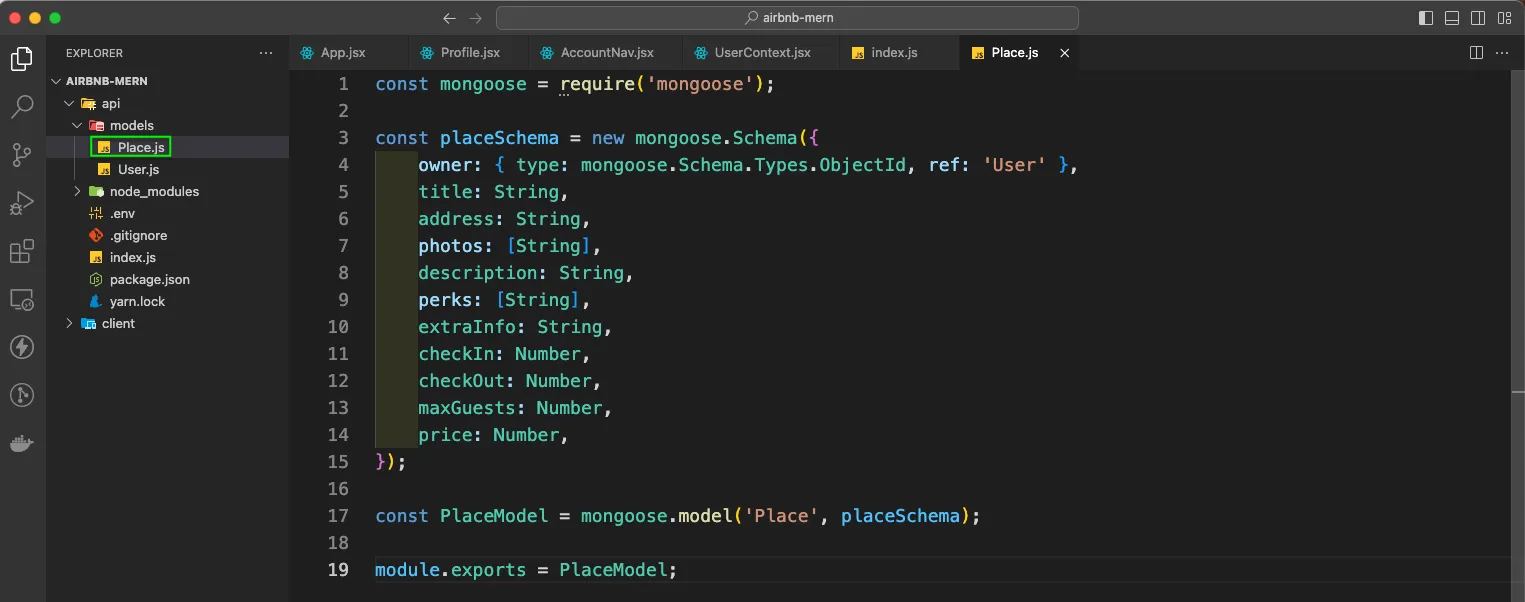This screenshot has height=602, width=1525.
Task: Click the airbnb-mern command center search box
Action: click(x=787, y=18)
